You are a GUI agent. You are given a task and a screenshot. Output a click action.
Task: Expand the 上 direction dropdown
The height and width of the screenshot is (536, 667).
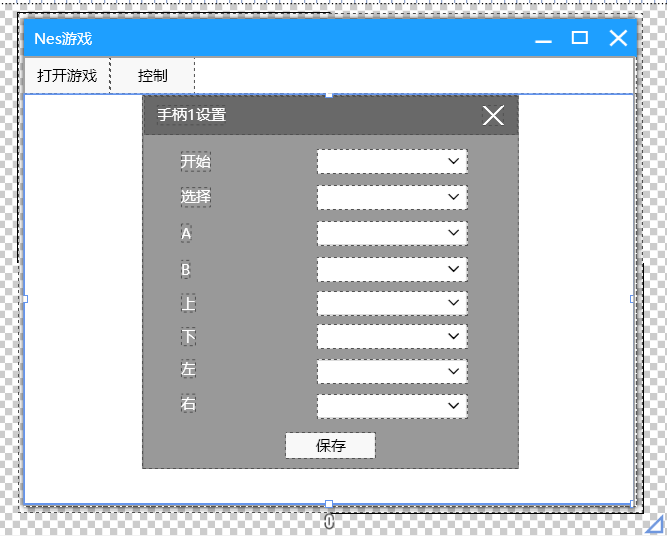392,303
